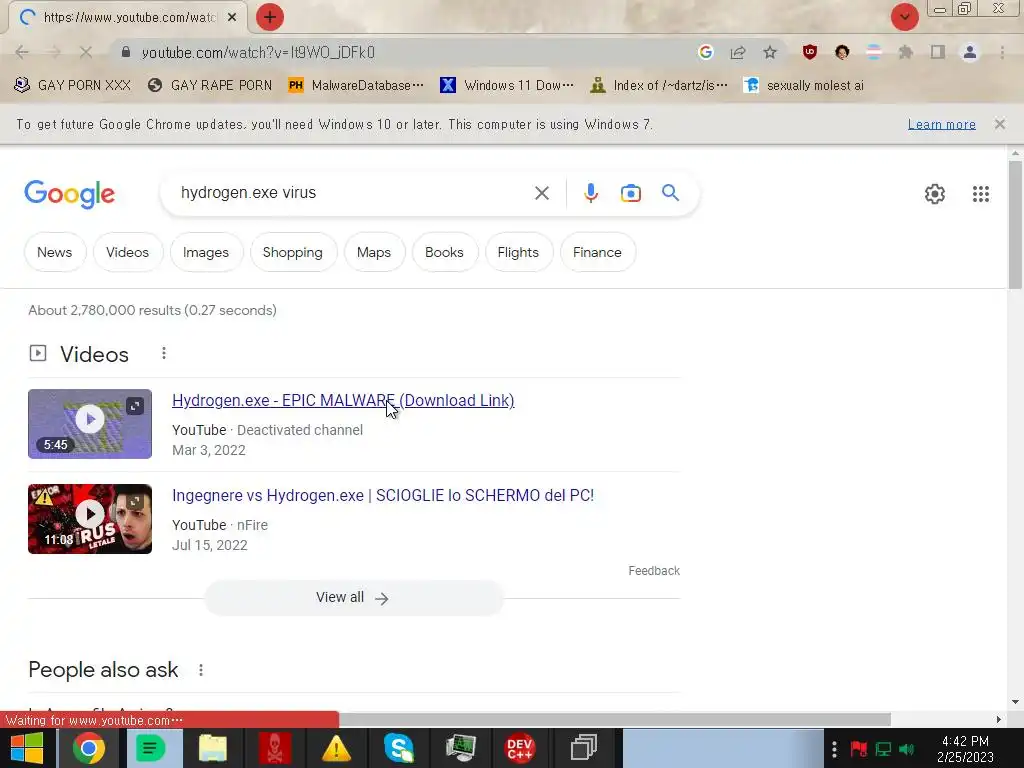Open Google quick settings gear
The image size is (1024, 768).
(x=935, y=194)
